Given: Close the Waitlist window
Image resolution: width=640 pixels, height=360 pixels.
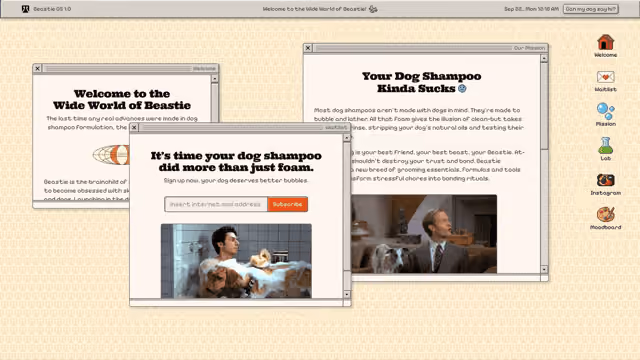Looking at the screenshot, I should tap(134, 128).
